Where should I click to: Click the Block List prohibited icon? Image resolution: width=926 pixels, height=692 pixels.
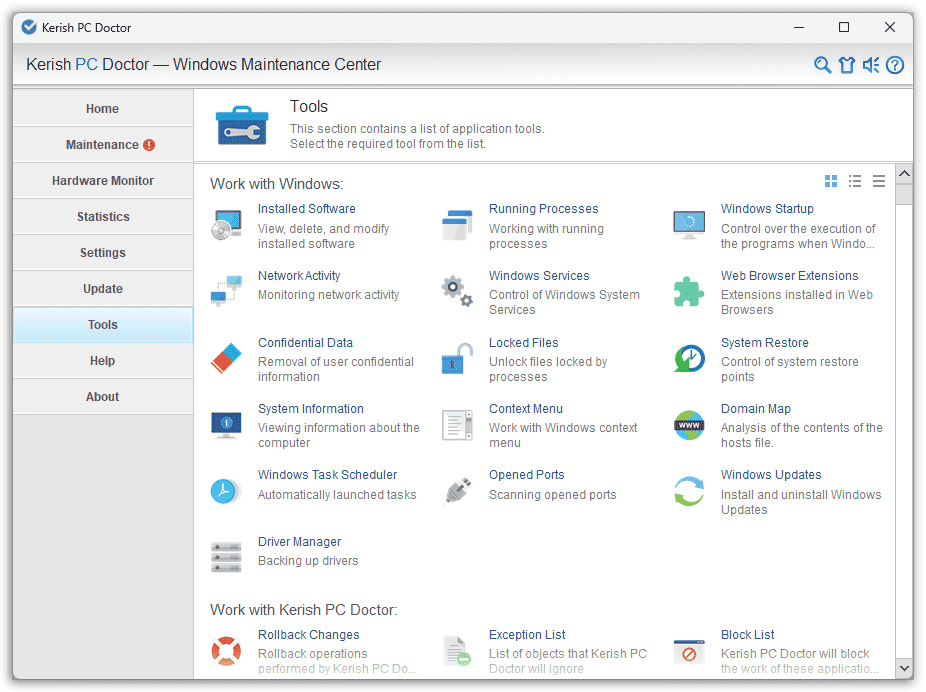[689, 651]
